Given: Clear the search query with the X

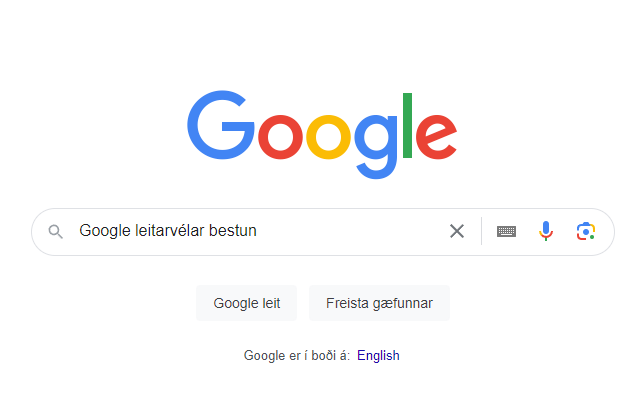Looking at the screenshot, I should (457, 232).
